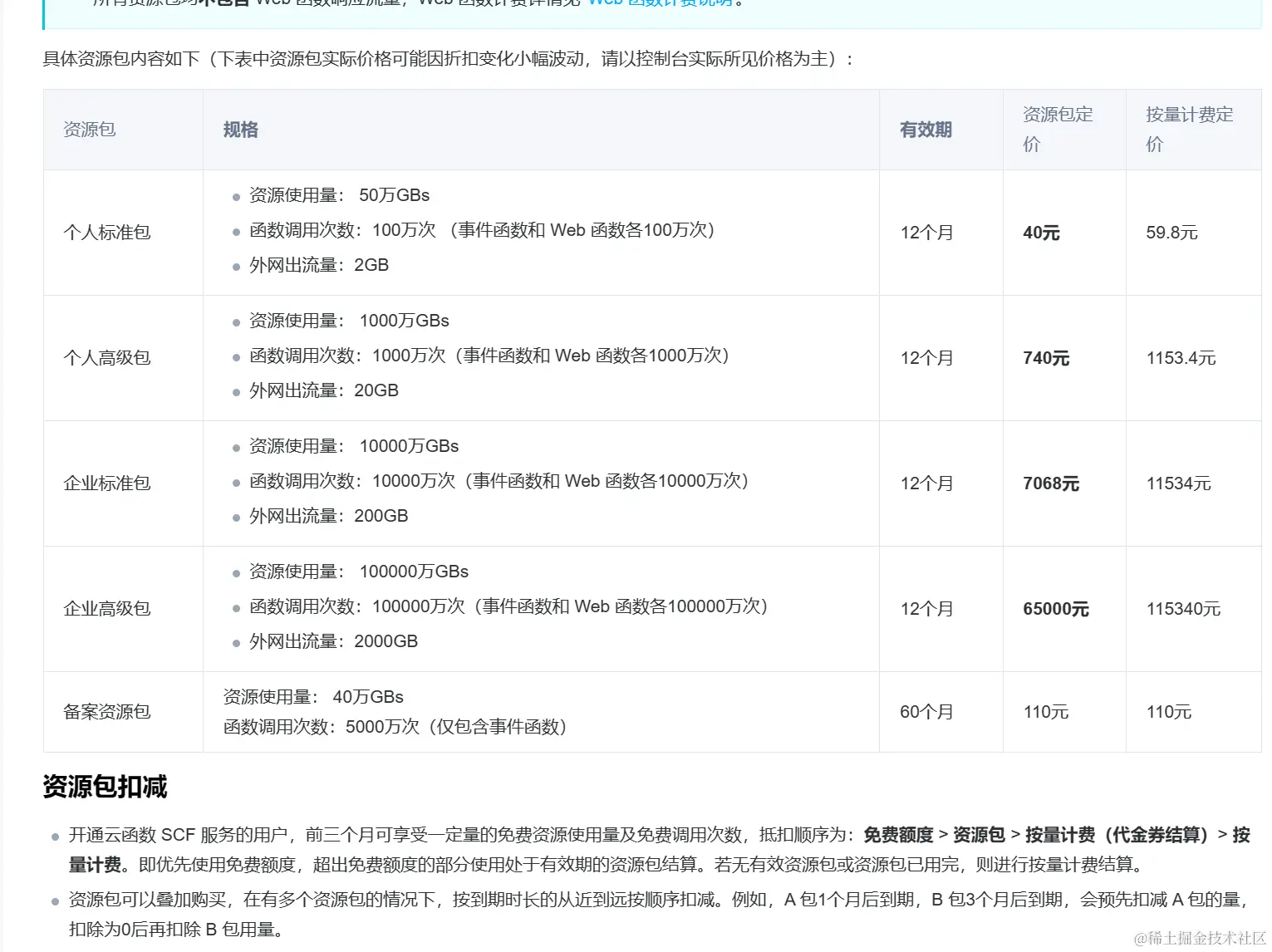Click the 企业高级包 package name
The width and height of the screenshot is (1272, 952).
point(107,609)
